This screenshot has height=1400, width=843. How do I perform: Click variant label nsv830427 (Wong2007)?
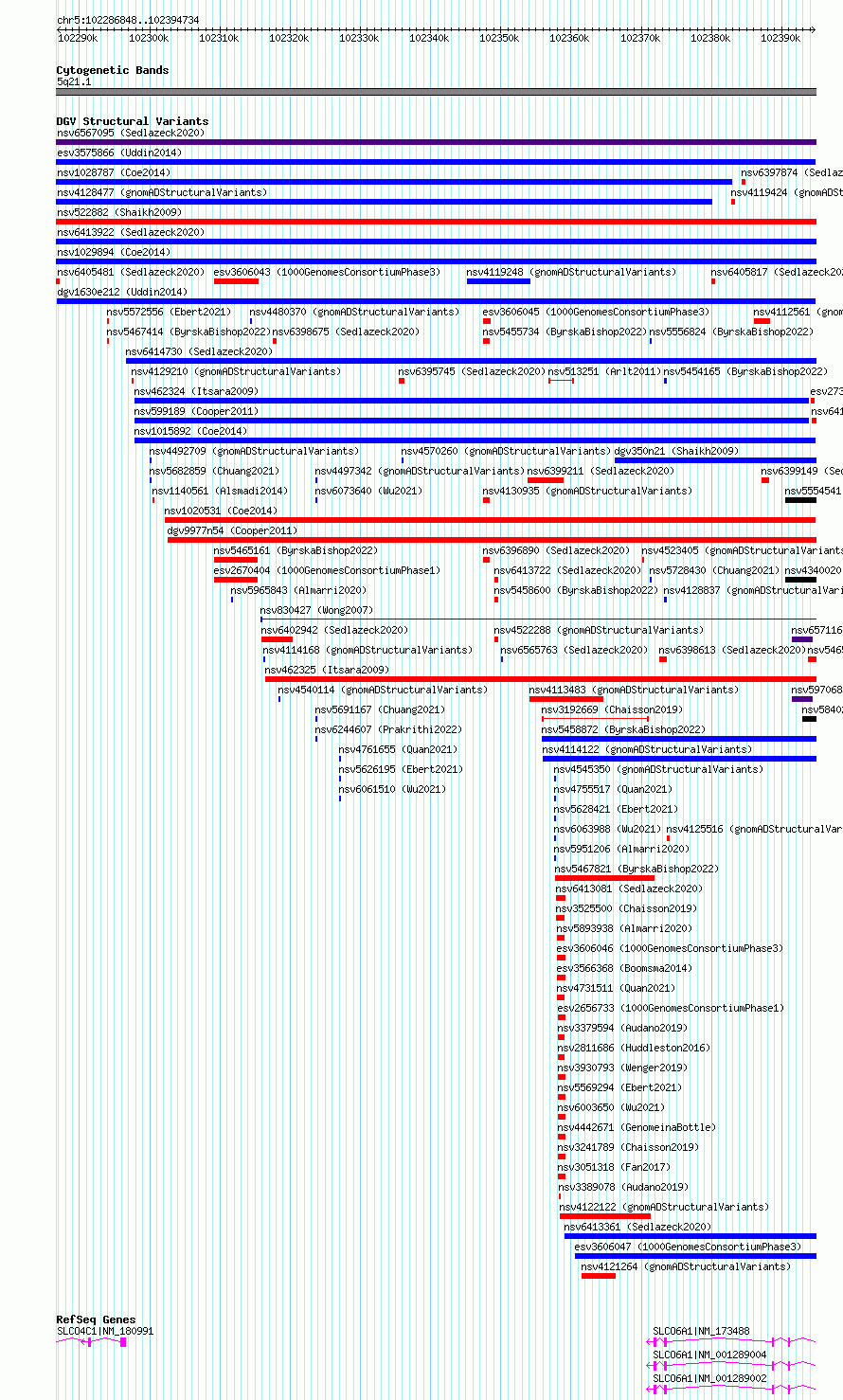click(317, 611)
